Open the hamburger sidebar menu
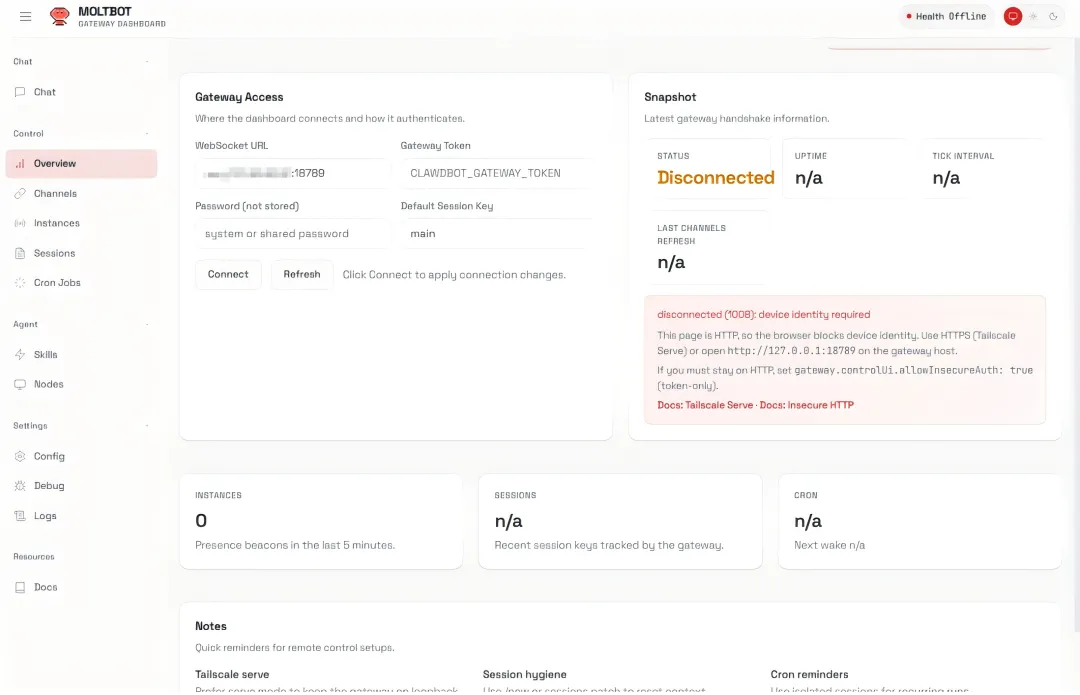Screen dimensions: 1080x695 26,16
